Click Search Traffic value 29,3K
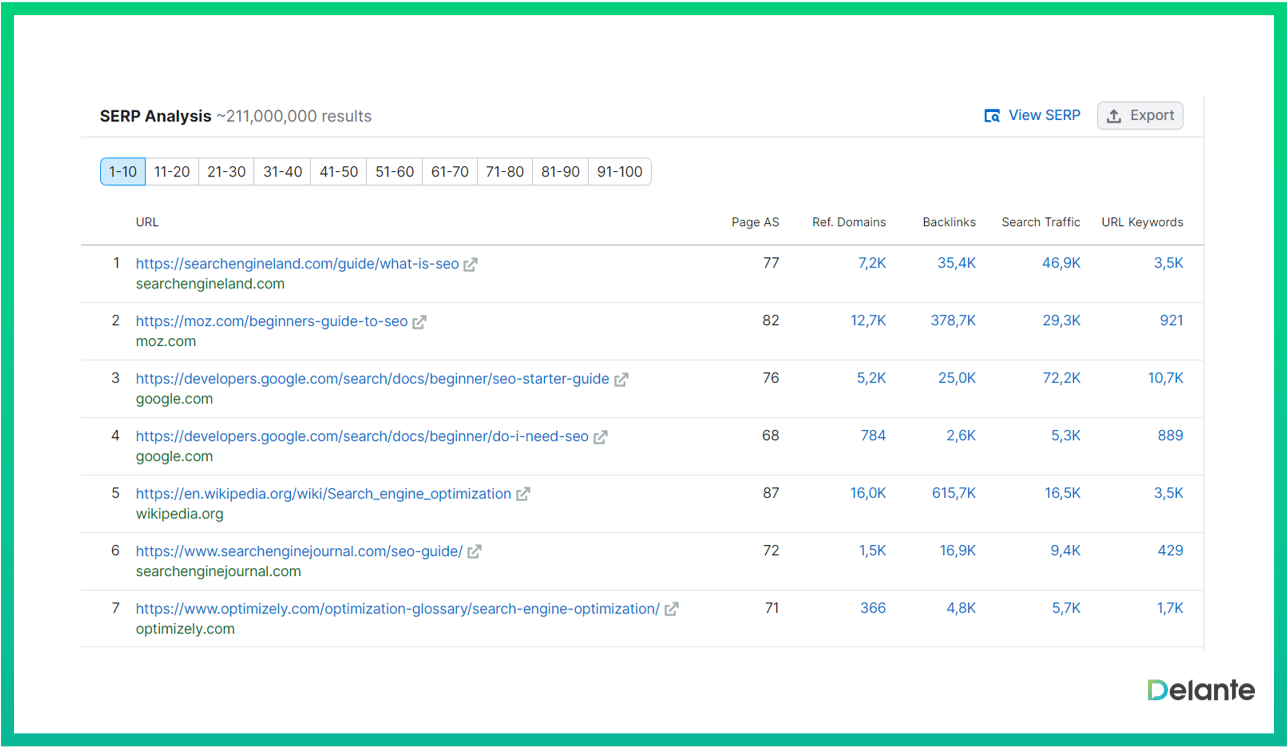This screenshot has height=747, width=1288. coord(1062,321)
